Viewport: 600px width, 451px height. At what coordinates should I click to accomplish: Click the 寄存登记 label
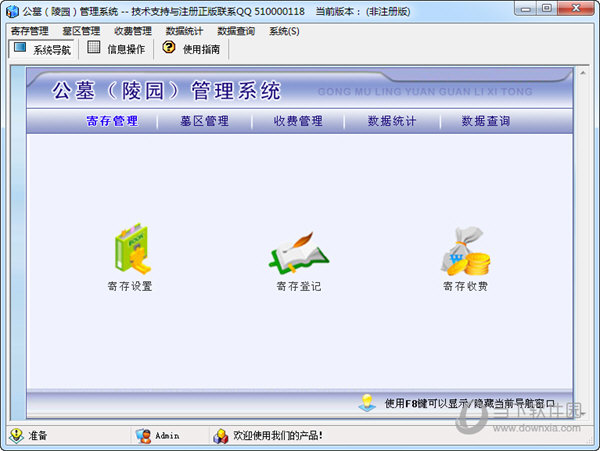[x=299, y=286]
